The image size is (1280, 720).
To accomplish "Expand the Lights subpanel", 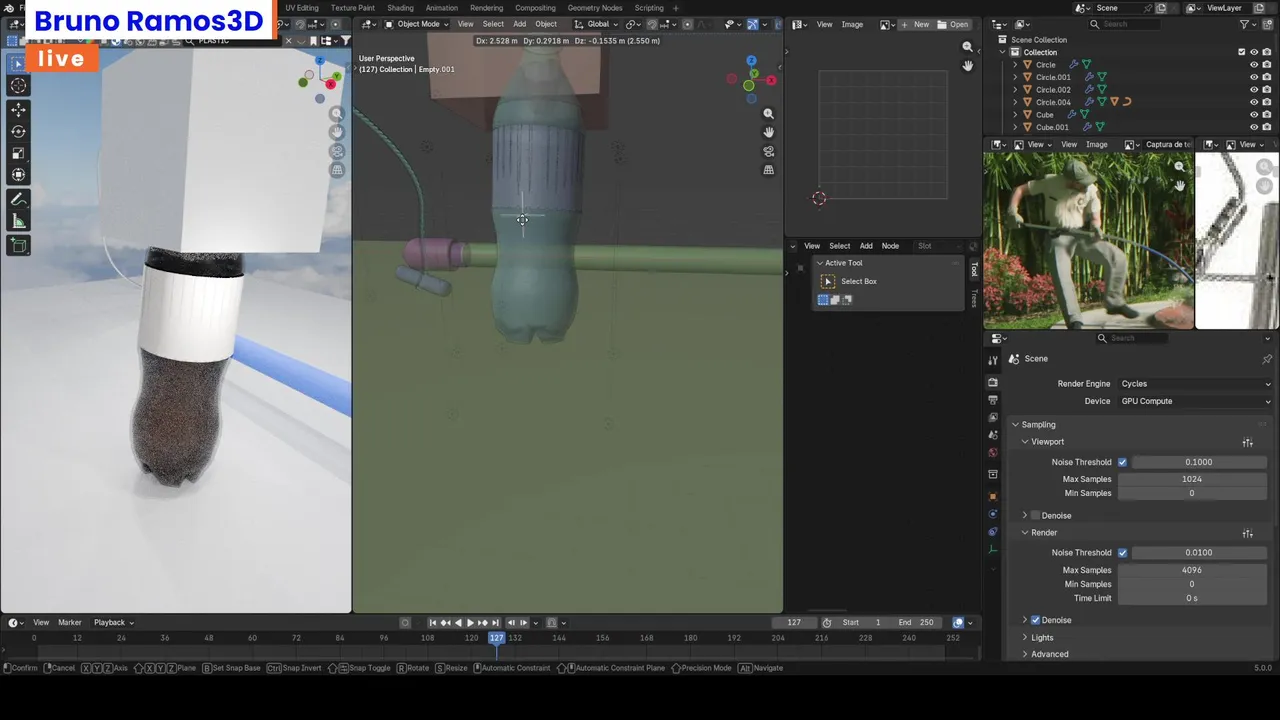I will pos(1025,637).
